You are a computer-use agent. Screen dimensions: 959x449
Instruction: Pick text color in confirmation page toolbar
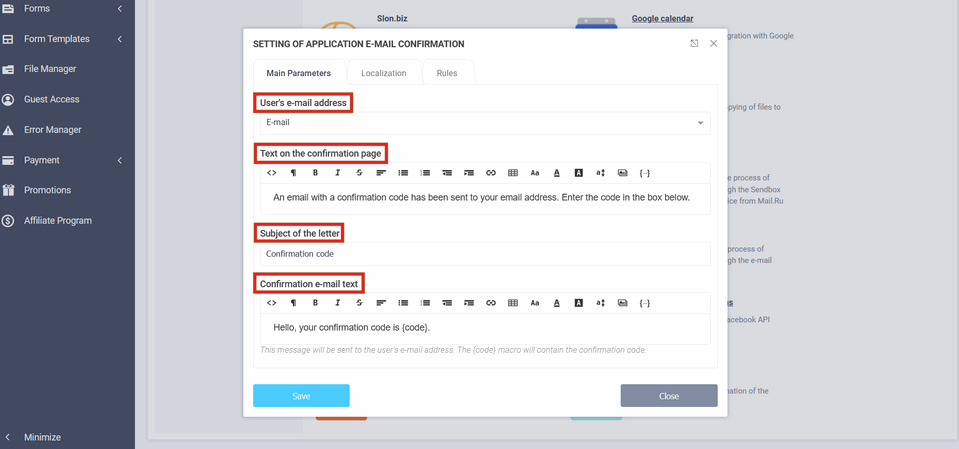point(557,173)
